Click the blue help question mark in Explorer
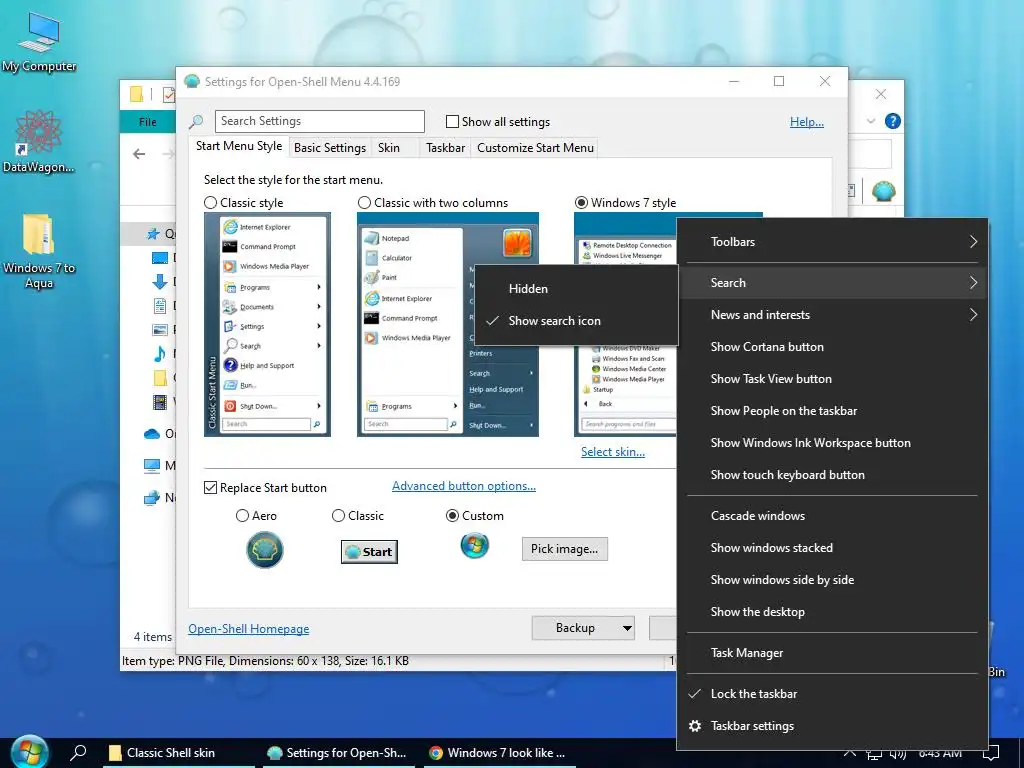Viewport: 1024px width, 768px height. [893, 121]
